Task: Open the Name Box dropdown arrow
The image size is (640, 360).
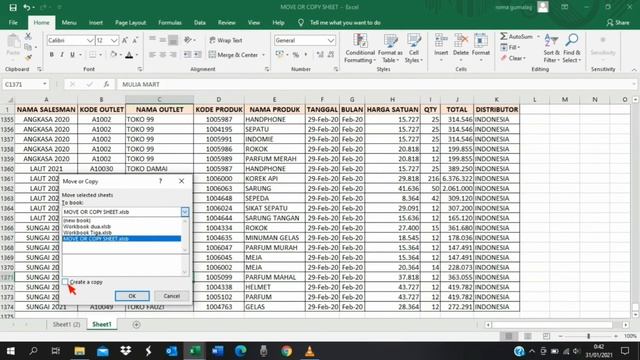Action: click(44, 84)
